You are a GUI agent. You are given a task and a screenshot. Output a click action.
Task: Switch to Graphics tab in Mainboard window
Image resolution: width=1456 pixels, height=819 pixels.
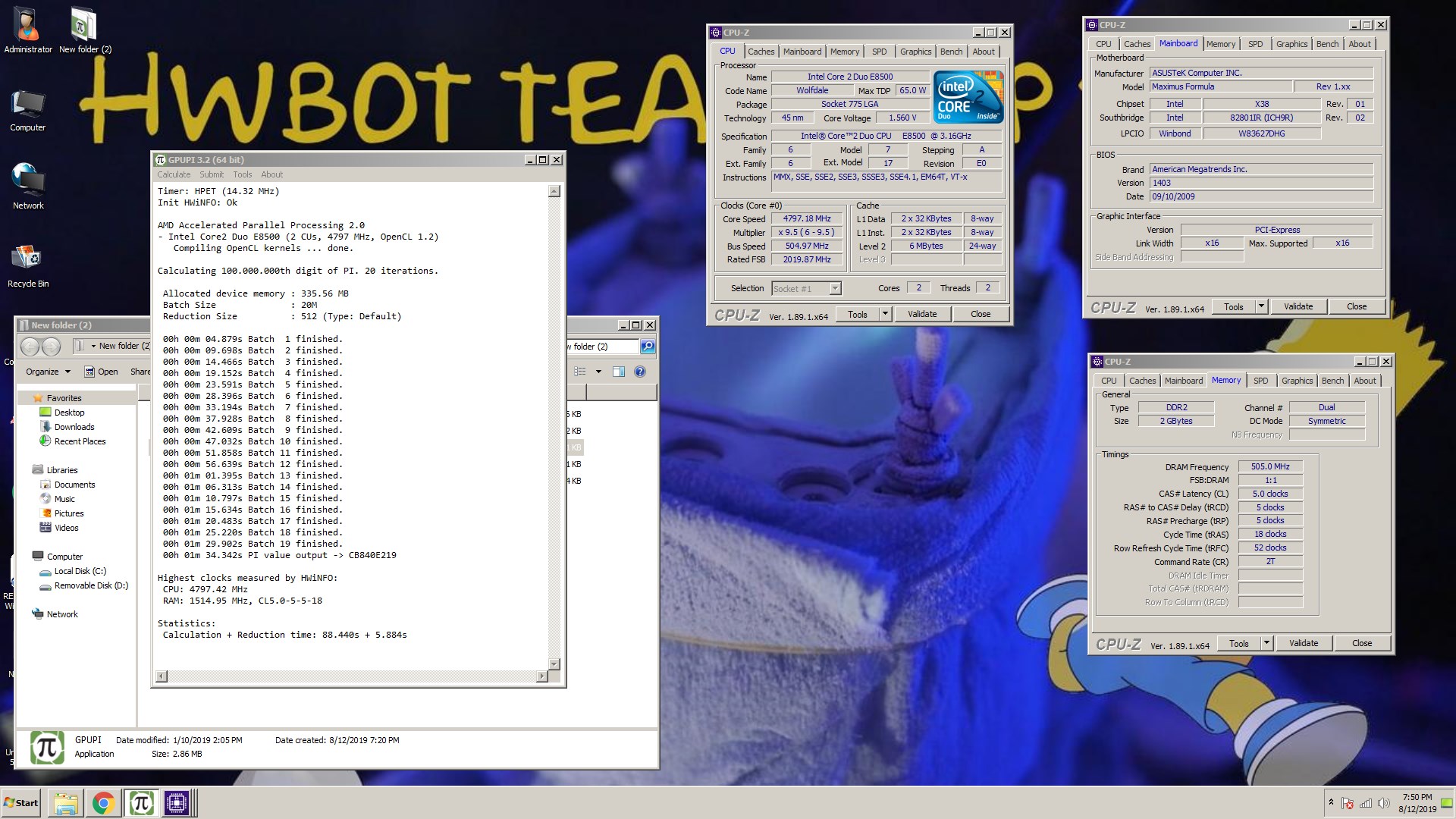coord(1291,44)
